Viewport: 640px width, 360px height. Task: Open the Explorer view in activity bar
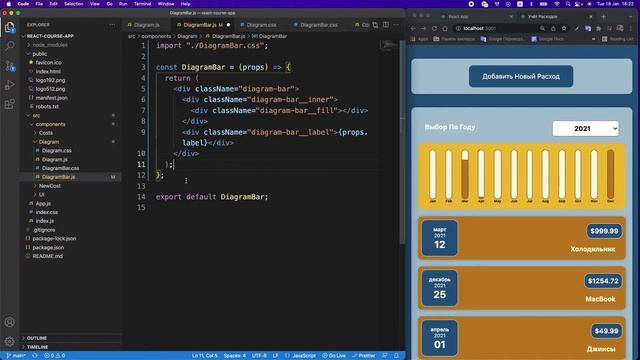coord(10,27)
